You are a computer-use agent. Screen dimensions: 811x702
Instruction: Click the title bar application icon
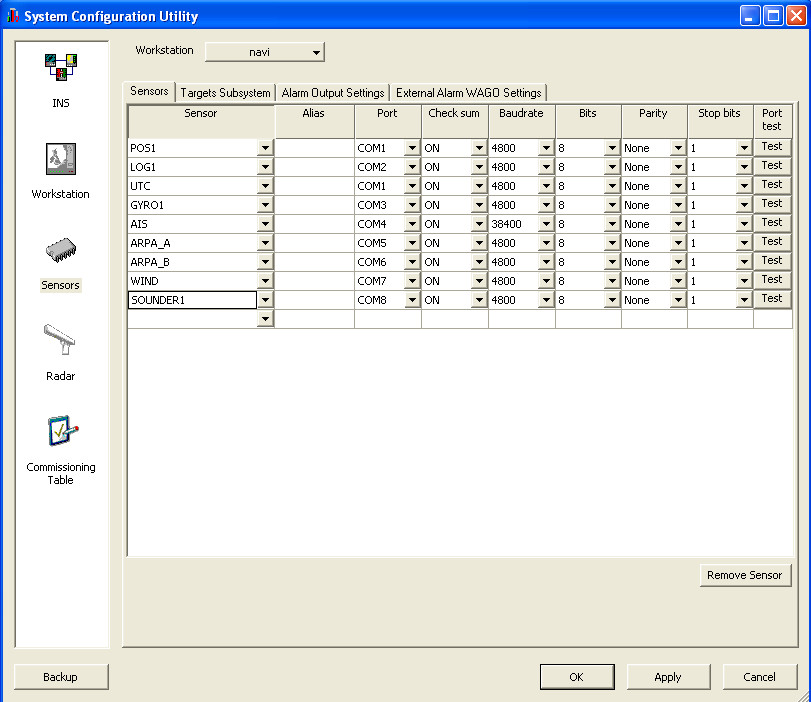12,16
